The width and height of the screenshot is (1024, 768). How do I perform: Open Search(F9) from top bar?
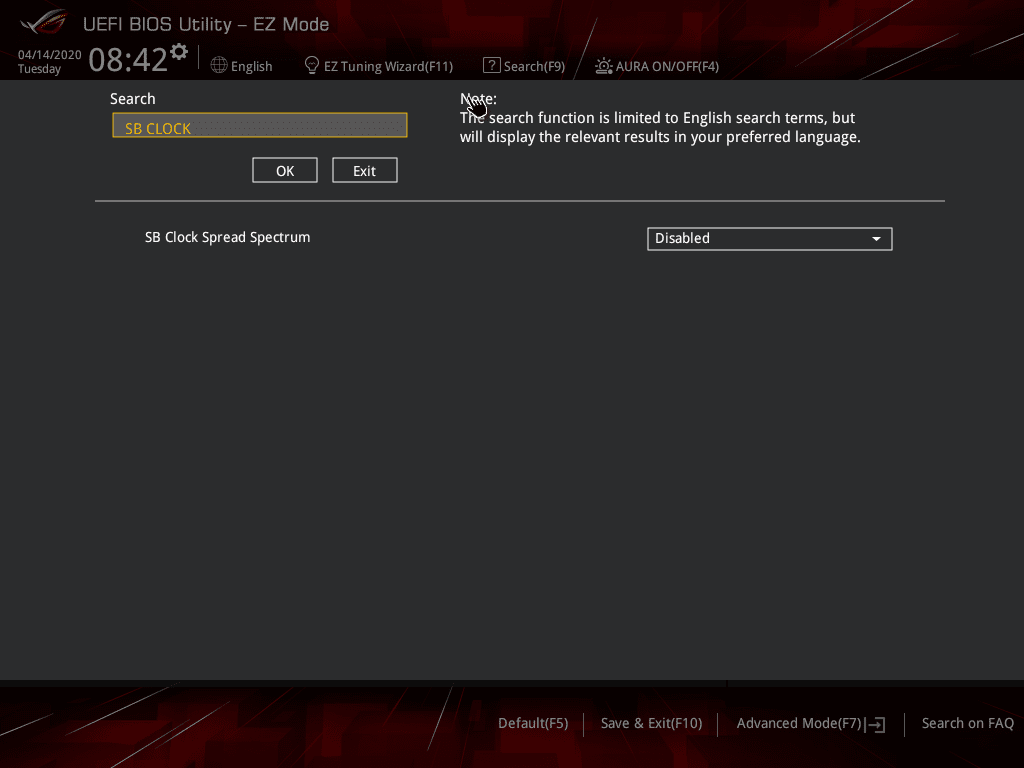coord(534,66)
